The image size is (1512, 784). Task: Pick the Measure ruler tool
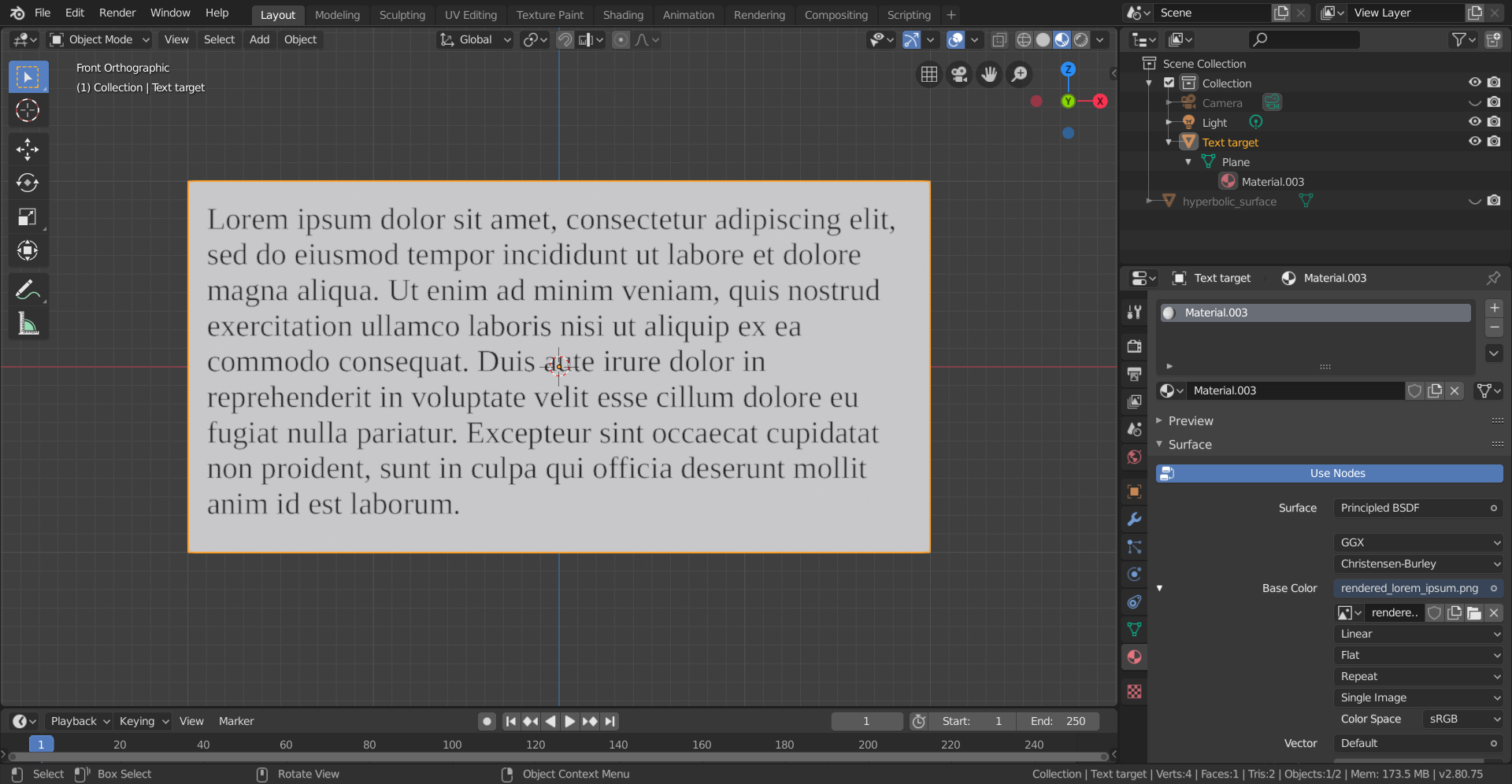[x=28, y=324]
